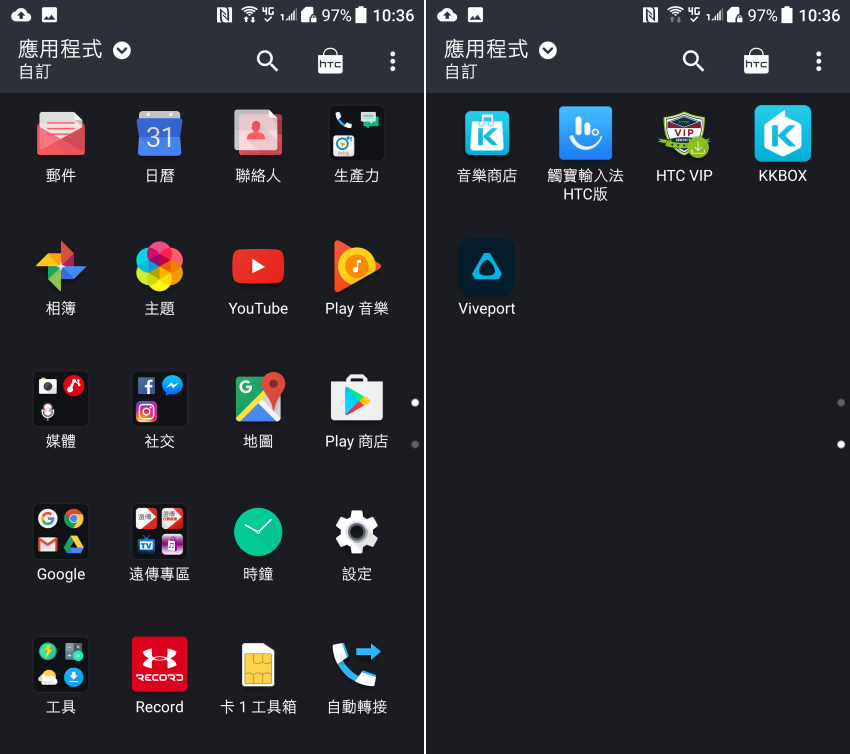Viewport: 850px width, 754px height.
Task: Open HTC store bag on right screen
Action: tap(756, 61)
